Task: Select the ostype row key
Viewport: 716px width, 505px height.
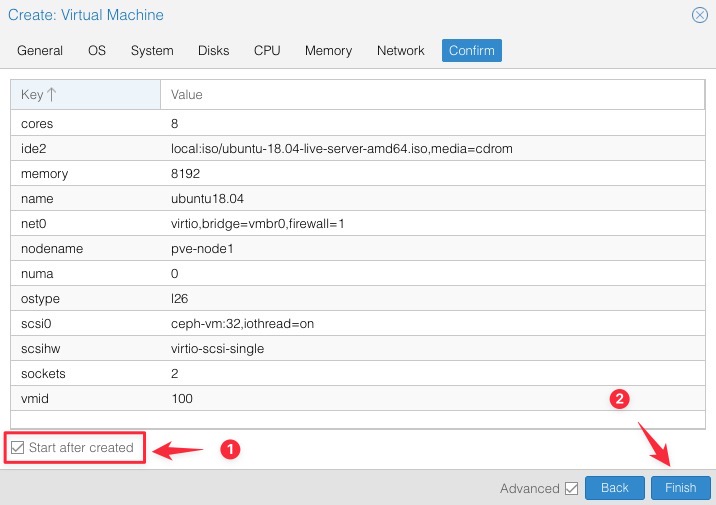Action: pos(40,299)
